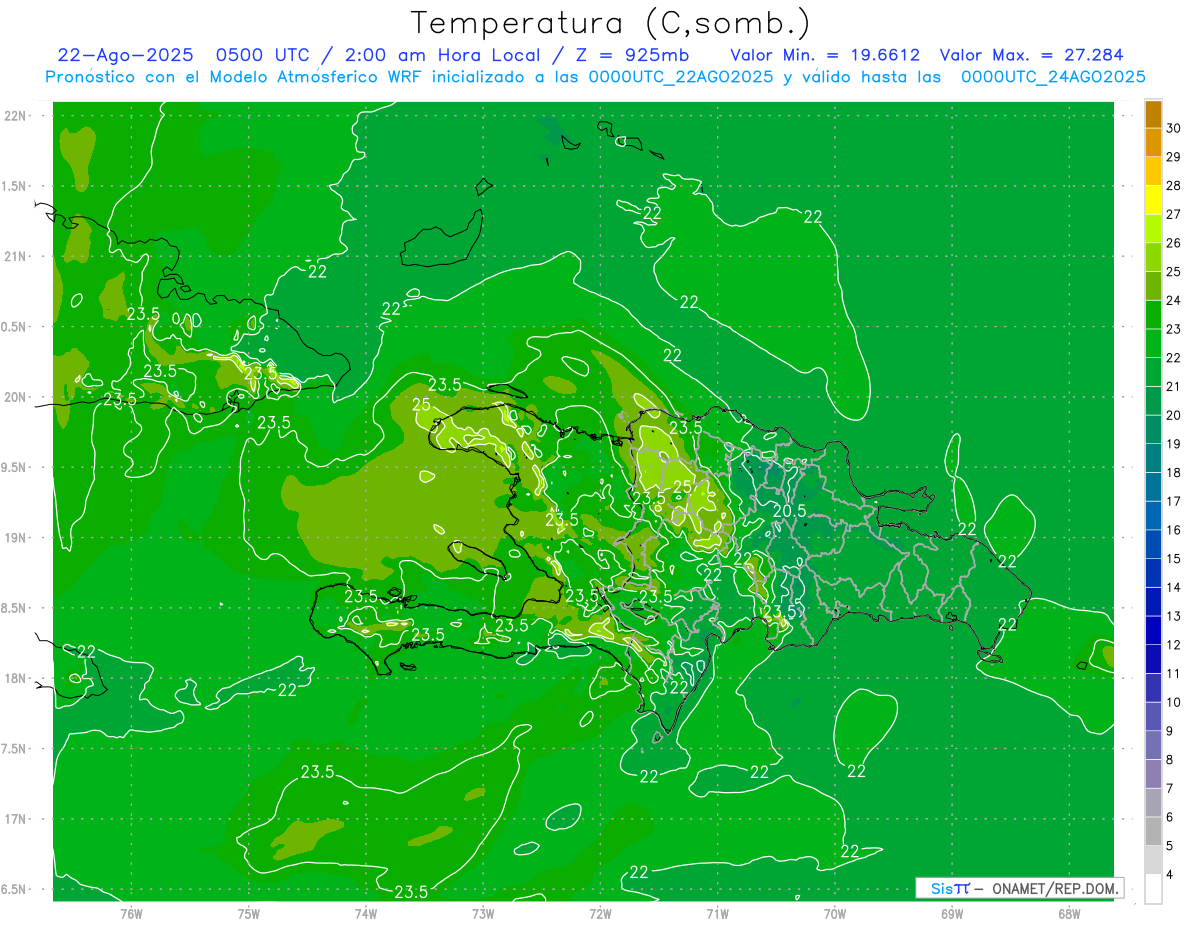The image size is (1200, 927).
Task: Click the "0000UTC_24AGO2025" valid-until time
Action: click(1053, 77)
